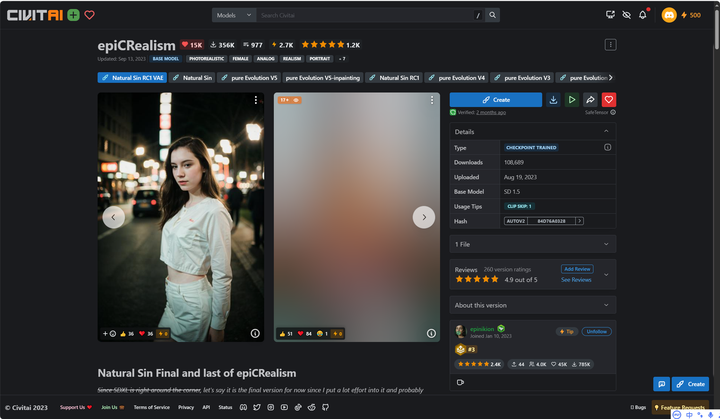Viewport: 720px width, 419px height.
Task: Expand About this version section
Action: tap(533, 305)
